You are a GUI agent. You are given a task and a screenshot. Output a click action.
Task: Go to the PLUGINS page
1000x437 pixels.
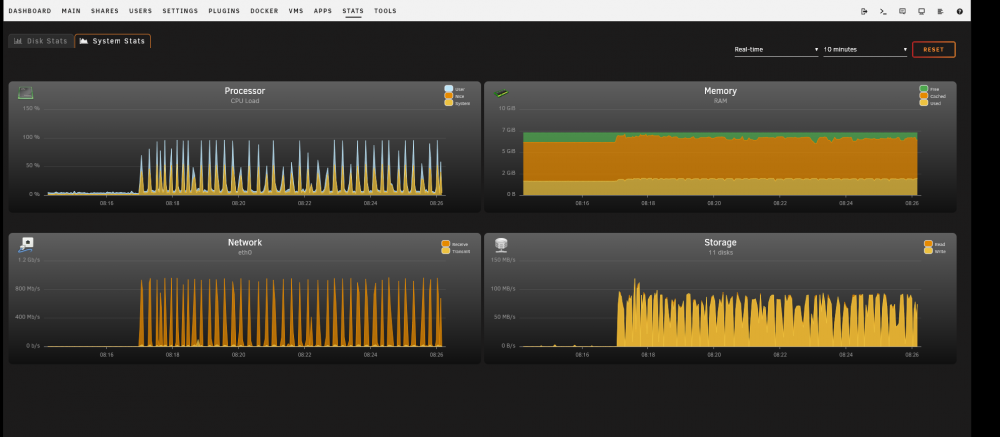point(224,11)
